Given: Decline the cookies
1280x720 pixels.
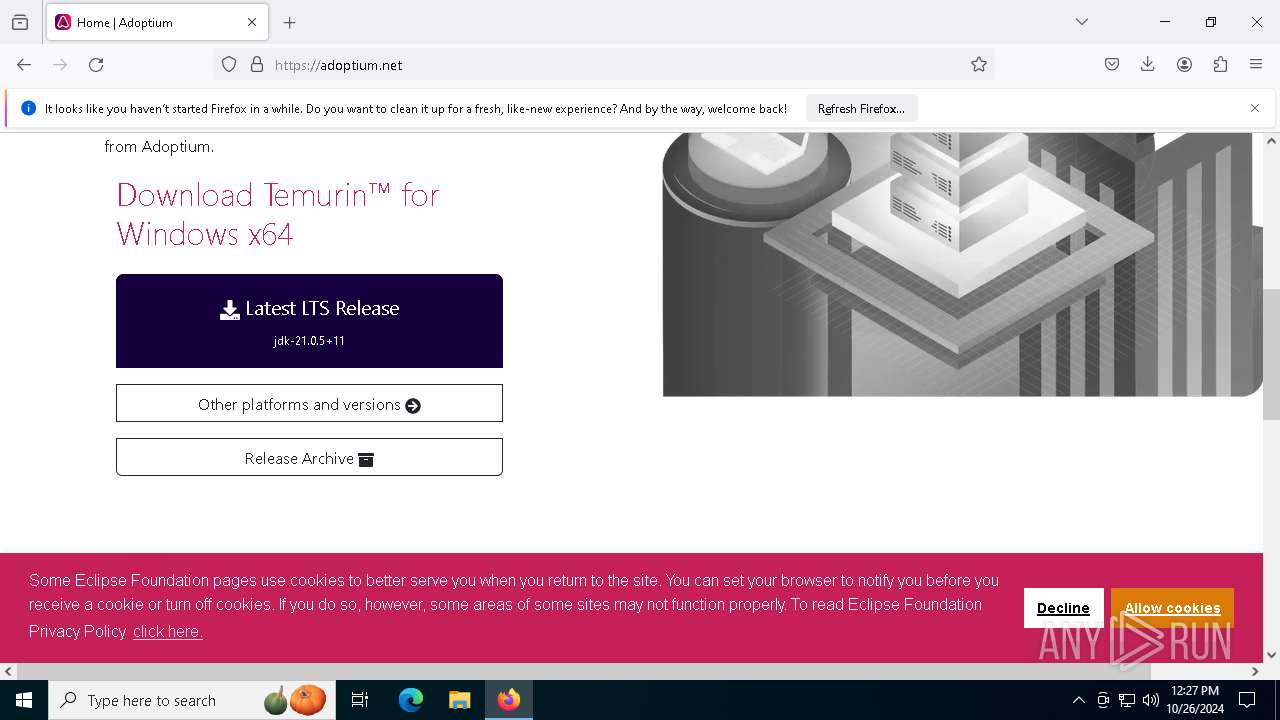Looking at the screenshot, I should 1063,608.
